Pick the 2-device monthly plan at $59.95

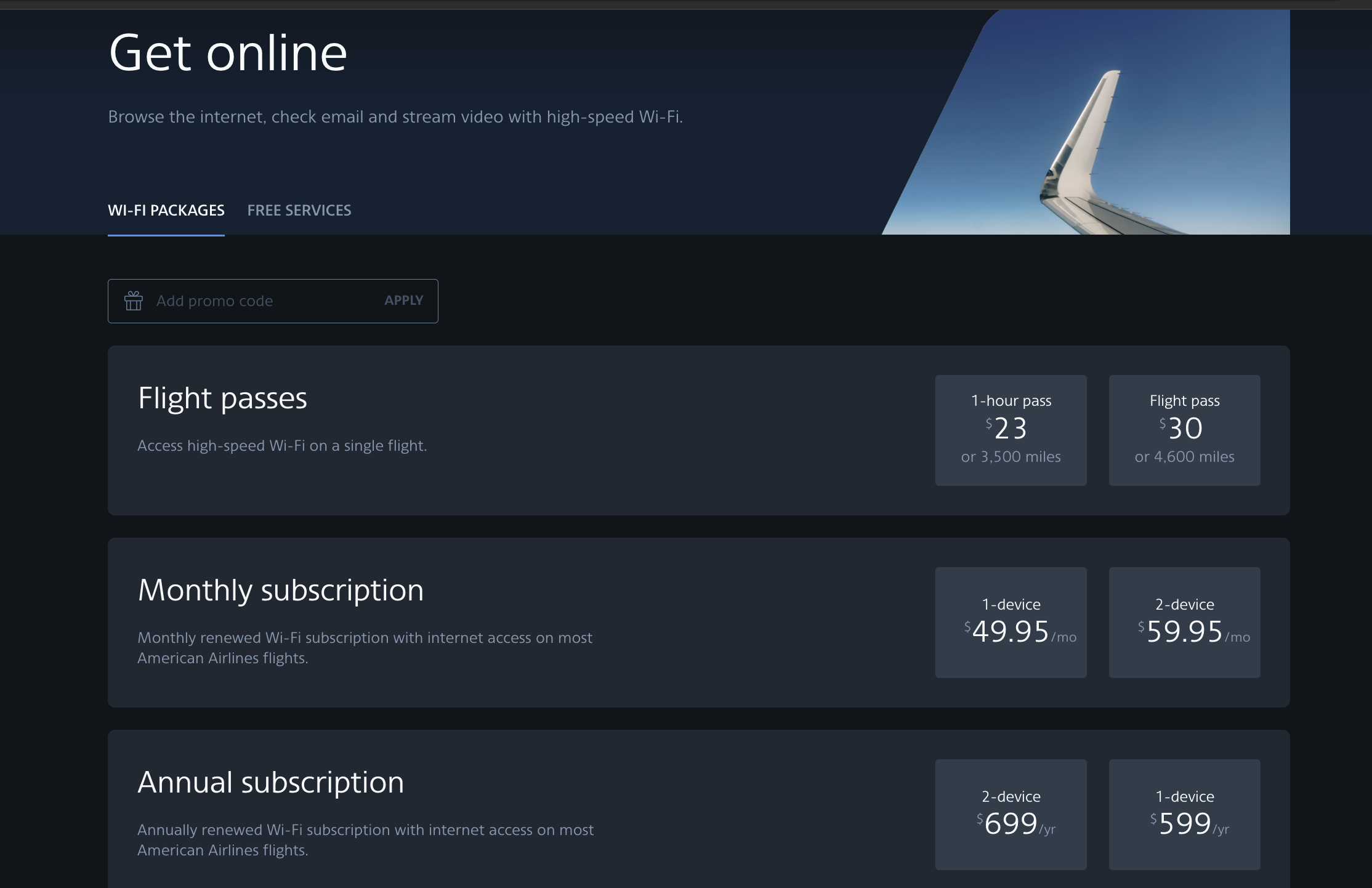click(1185, 623)
